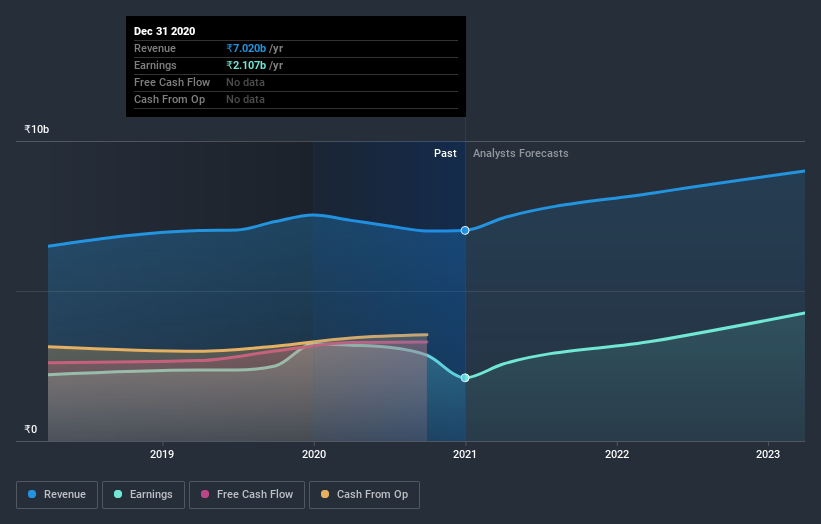This screenshot has height=524, width=821.
Task: Click the teal Earnings legend dot
Action: tap(118, 494)
